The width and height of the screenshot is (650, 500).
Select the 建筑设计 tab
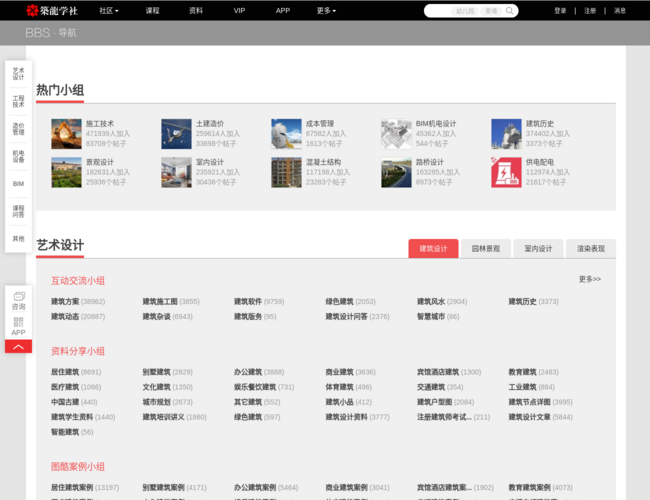tap(433, 248)
